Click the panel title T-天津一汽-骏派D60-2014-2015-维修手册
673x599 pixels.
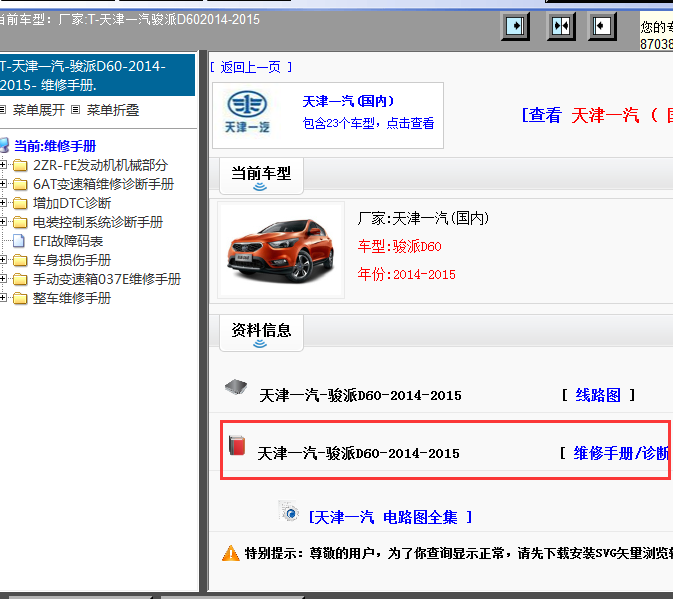pyautogui.click(x=97, y=75)
